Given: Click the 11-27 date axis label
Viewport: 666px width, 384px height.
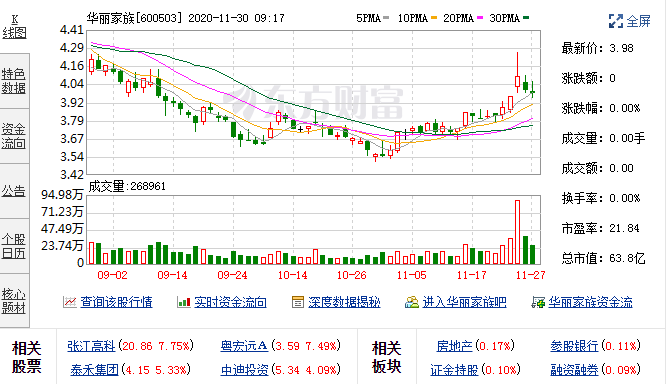Looking at the screenshot, I should point(530,275).
